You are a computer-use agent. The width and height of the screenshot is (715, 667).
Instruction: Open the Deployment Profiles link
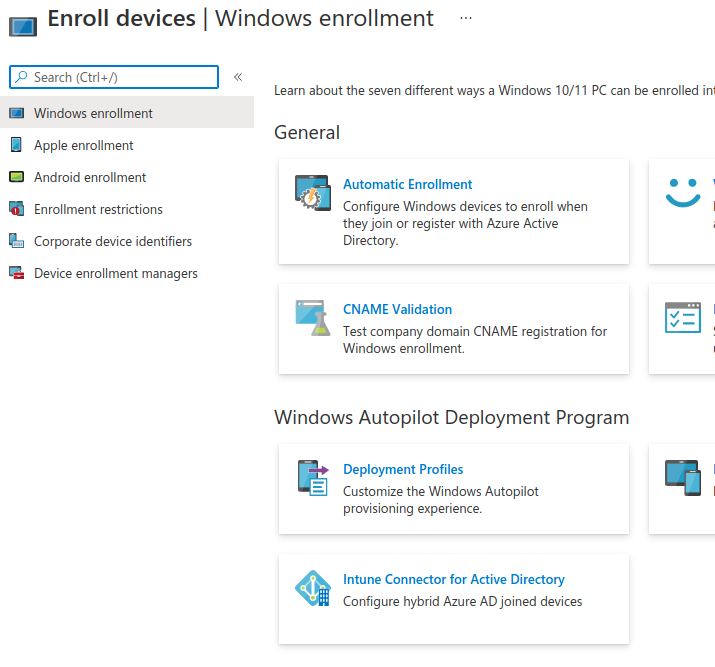(x=403, y=469)
